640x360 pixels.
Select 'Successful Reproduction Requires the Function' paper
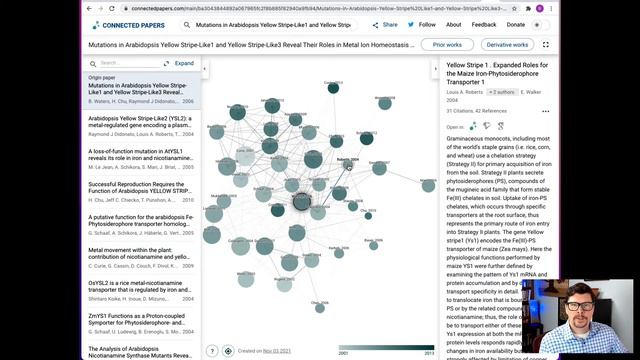pos(141,191)
